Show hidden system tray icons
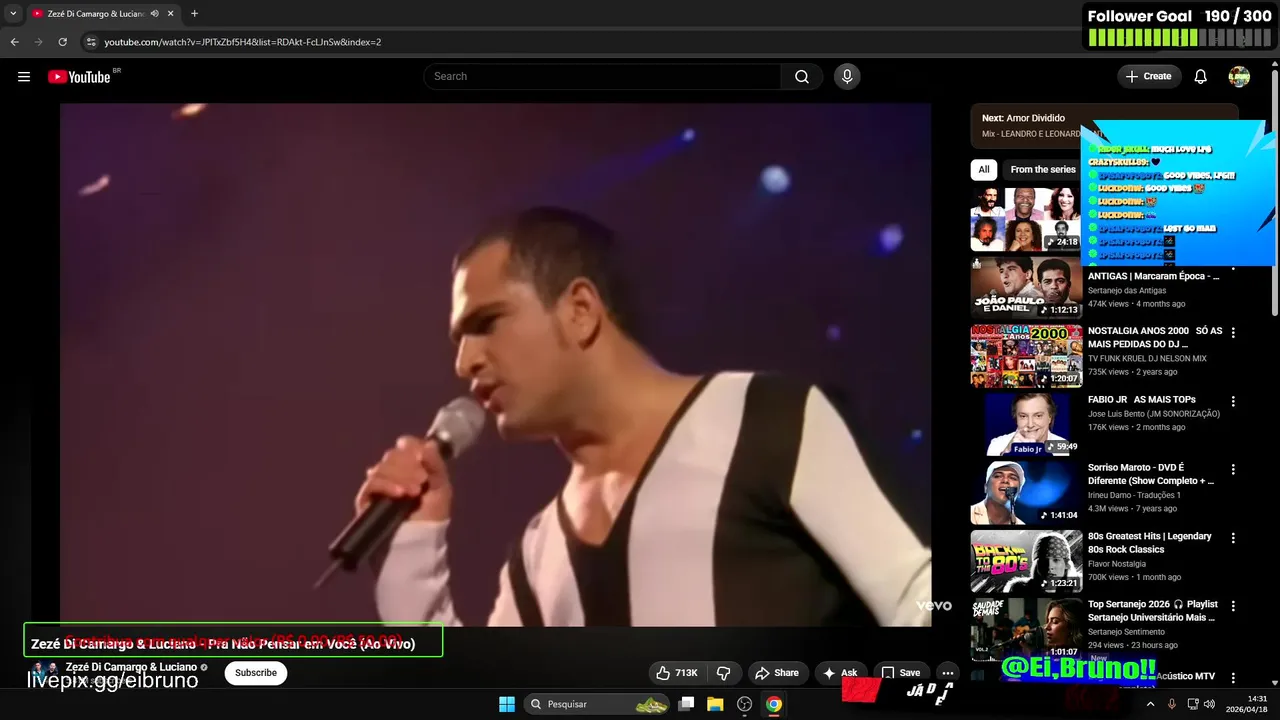Screen dimensions: 1280x720 [x=1150, y=704]
